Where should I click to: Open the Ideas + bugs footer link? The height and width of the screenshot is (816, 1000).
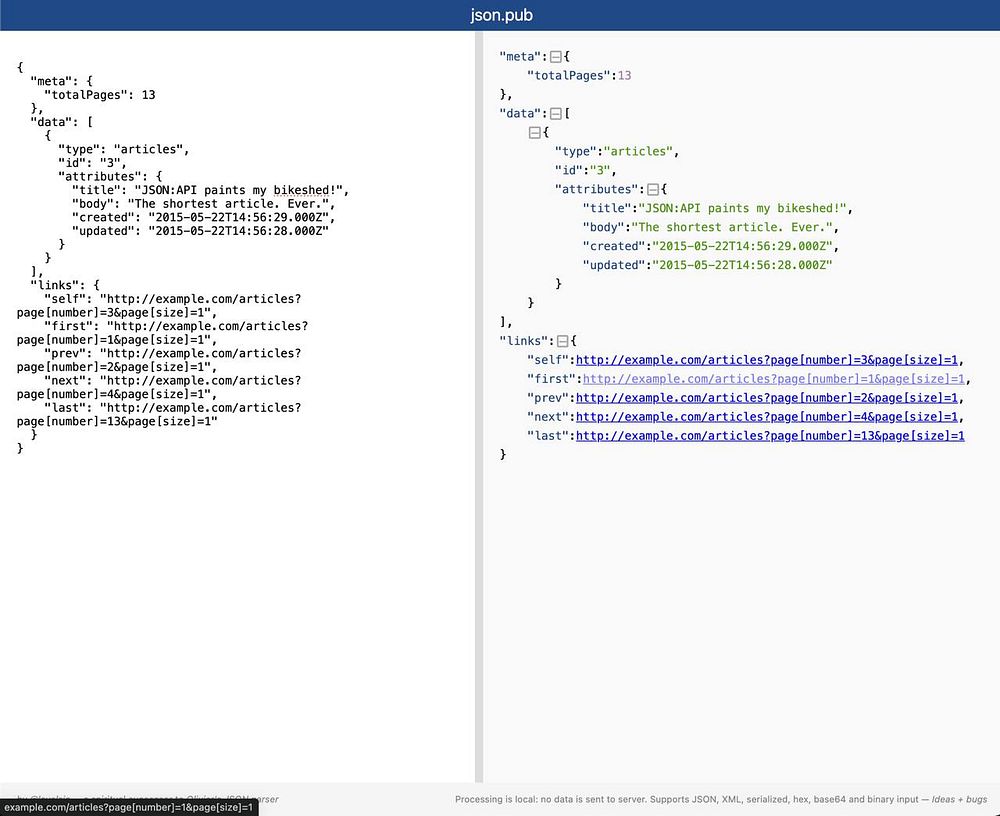click(959, 799)
